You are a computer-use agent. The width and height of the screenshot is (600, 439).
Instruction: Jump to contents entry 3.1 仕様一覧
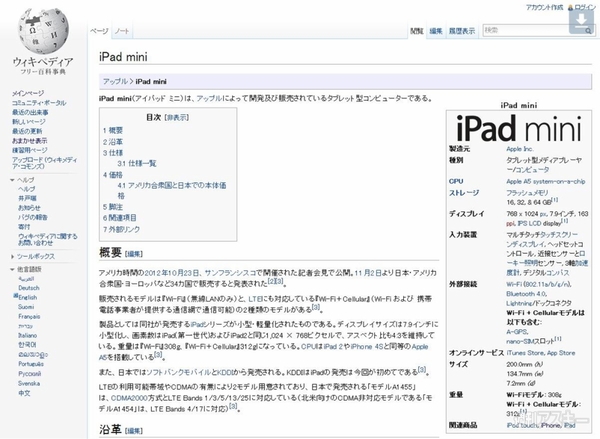click(137, 164)
